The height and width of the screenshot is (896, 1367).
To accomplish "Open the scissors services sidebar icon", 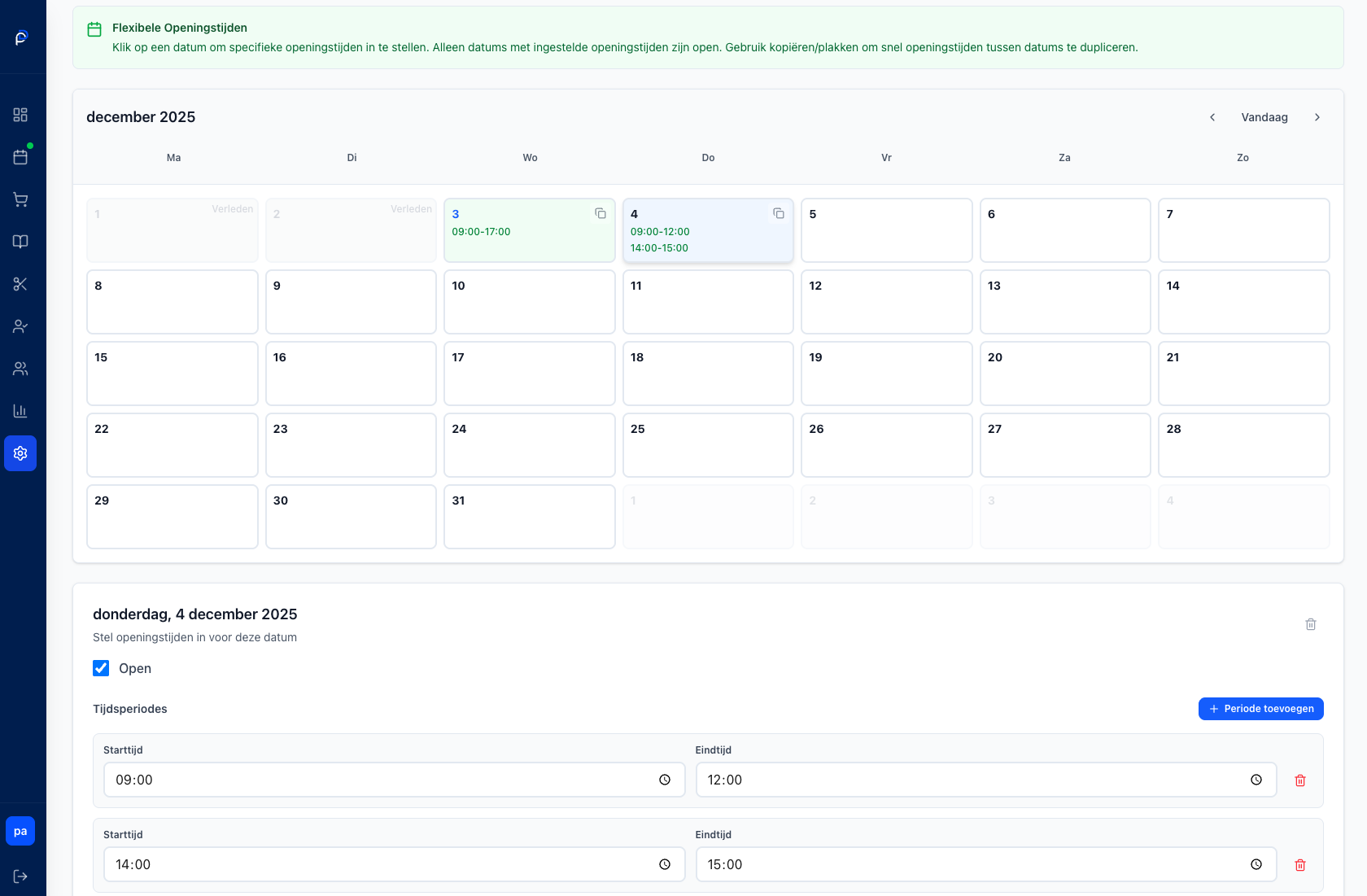I will tap(20, 284).
